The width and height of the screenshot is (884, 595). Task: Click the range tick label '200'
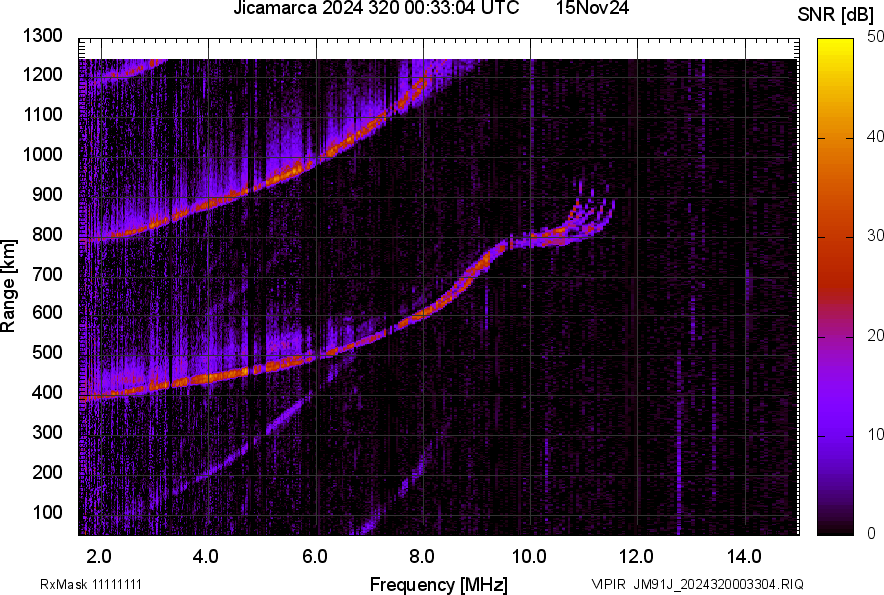point(47,471)
